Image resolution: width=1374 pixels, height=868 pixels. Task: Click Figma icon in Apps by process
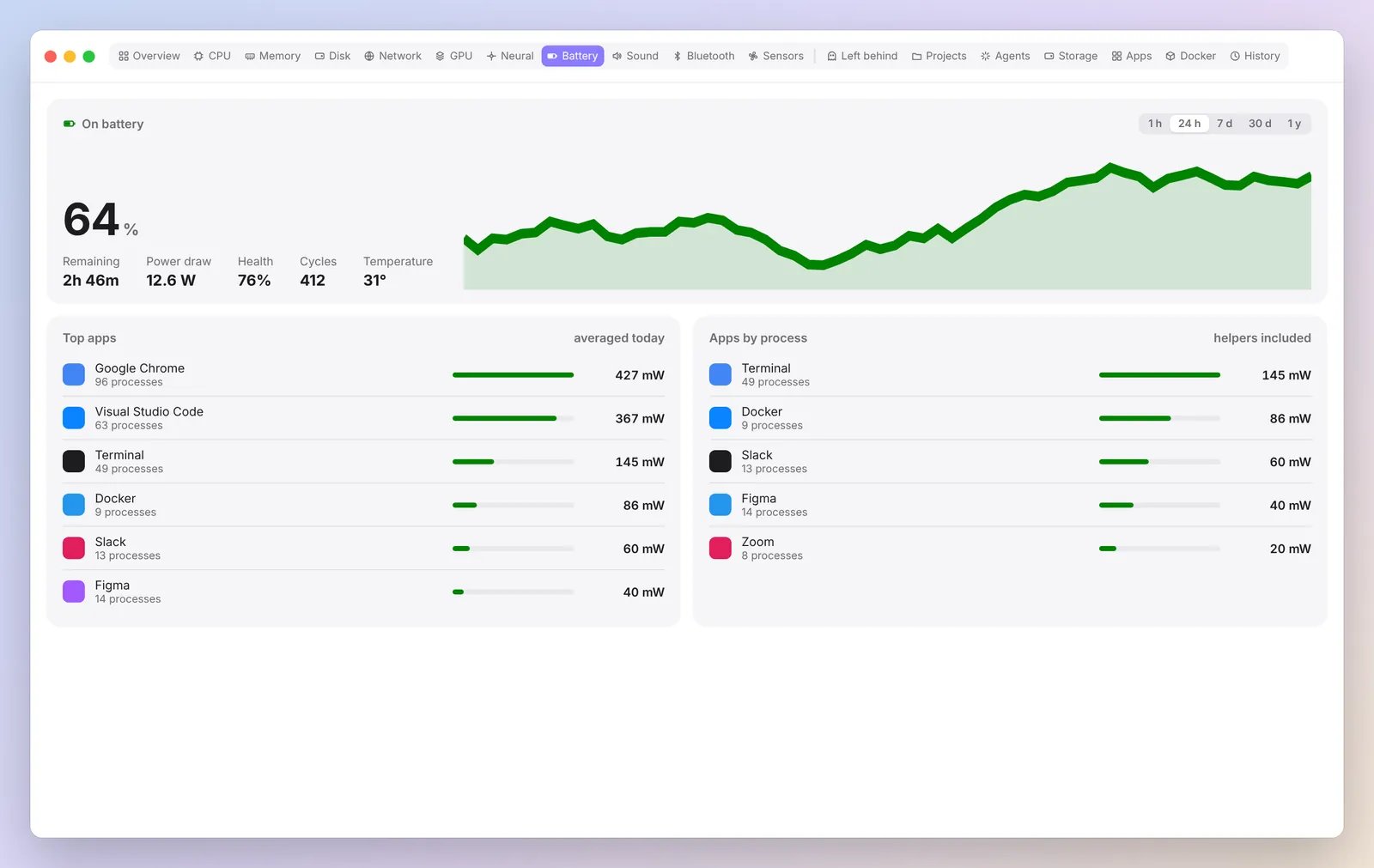720,505
